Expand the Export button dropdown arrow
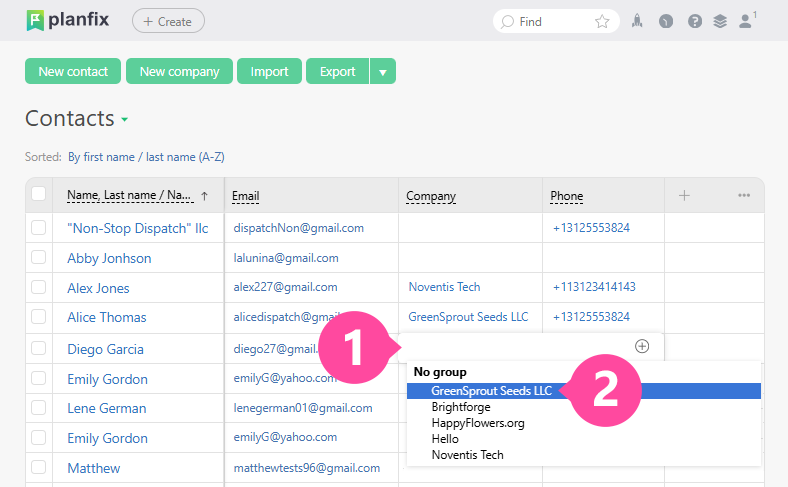The height and width of the screenshot is (487, 788). coord(383,71)
